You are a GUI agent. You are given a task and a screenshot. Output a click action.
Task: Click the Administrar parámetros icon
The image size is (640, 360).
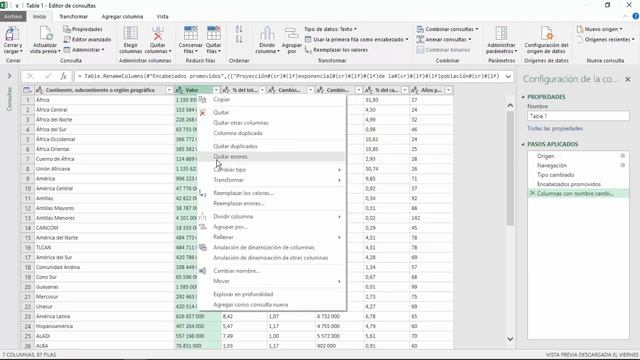501,34
